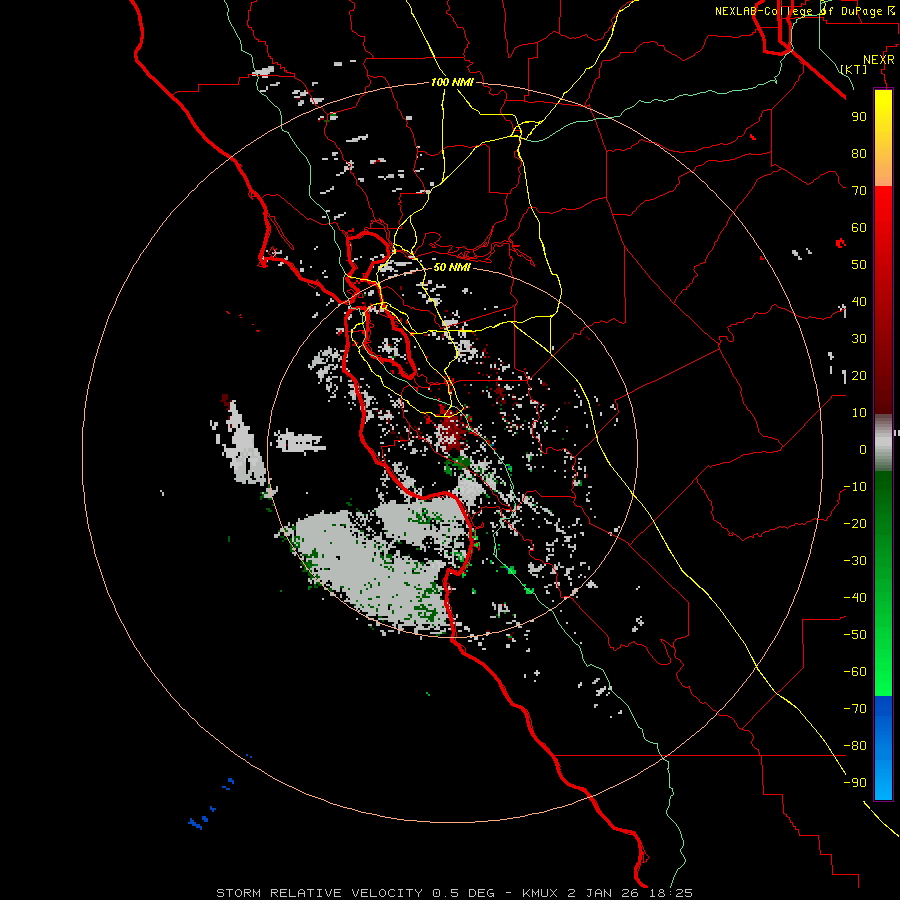This screenshot has height=900, width=900.
Task: Click the 10 value on velocity scale
Action: pos(859,413)
